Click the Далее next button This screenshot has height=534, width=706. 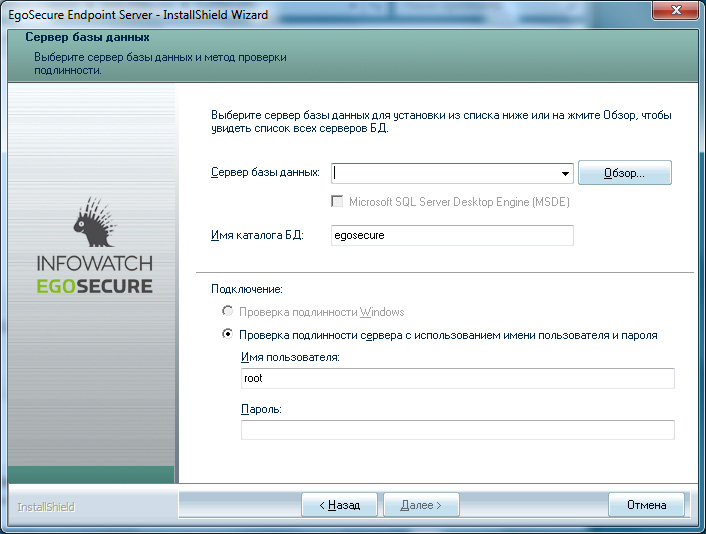421,505
